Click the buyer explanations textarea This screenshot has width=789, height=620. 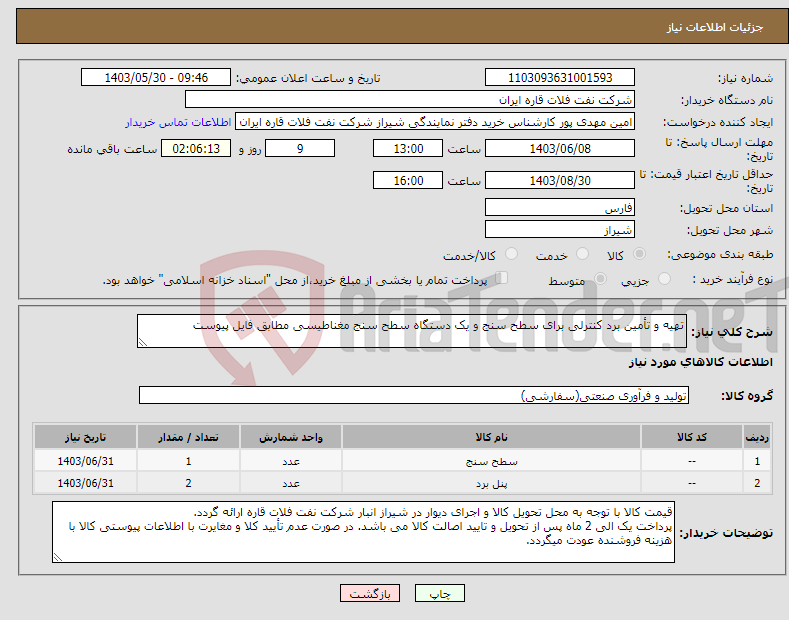[363, 532]
